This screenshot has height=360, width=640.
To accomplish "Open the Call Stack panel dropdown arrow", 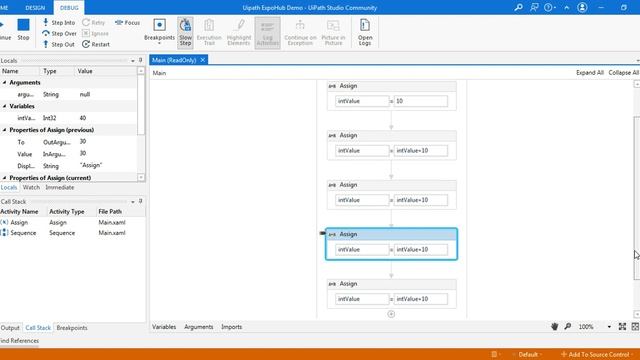I will [133, 202].
